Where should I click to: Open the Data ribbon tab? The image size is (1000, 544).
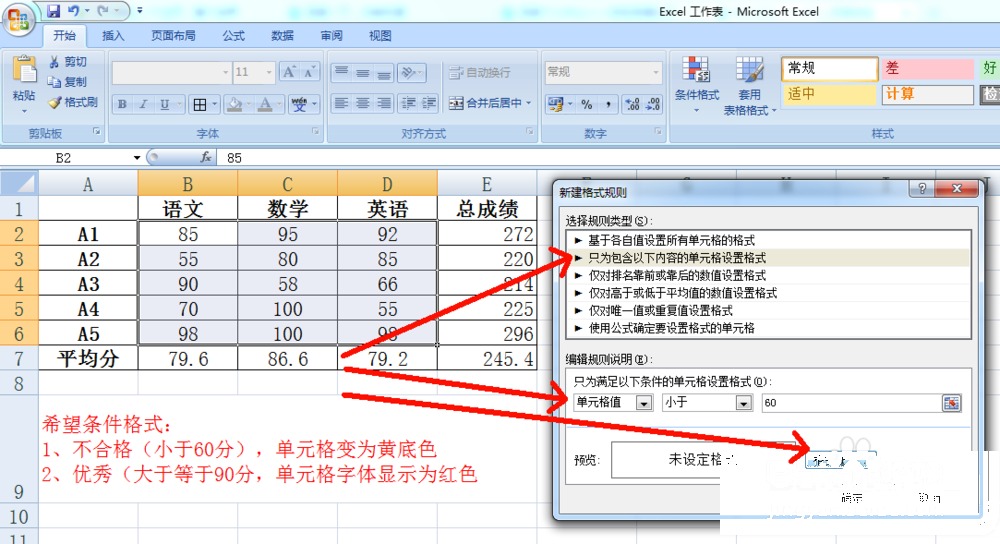coord(282,36)
